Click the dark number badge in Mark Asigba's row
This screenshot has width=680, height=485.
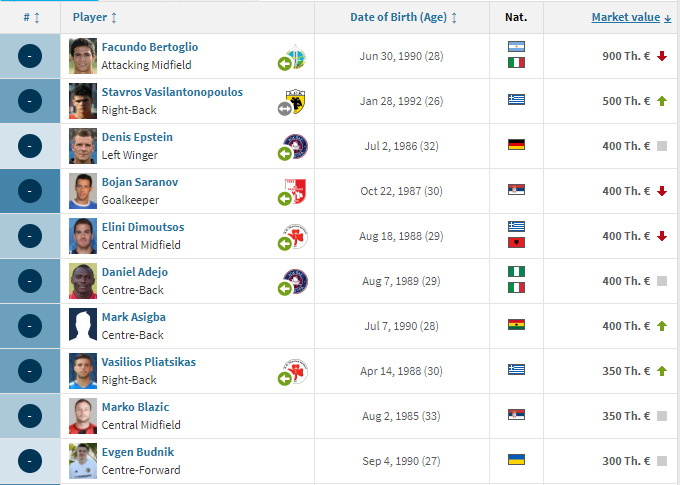tap(30, 326)
